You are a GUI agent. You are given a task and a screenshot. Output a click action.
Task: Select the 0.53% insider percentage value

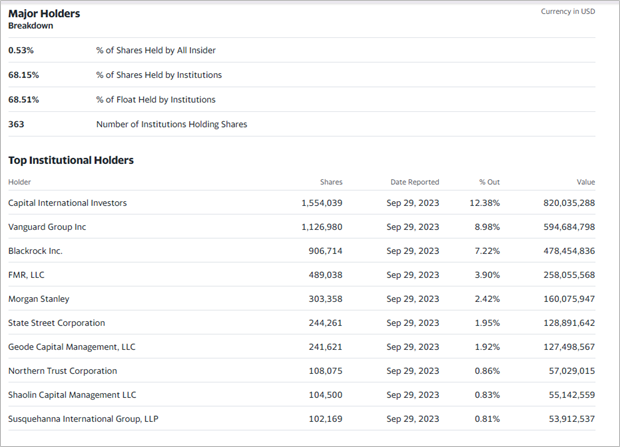click(x=21, y=50)
